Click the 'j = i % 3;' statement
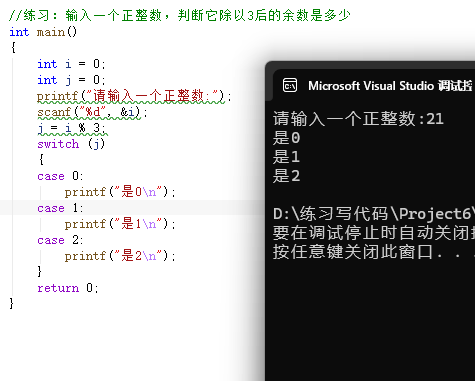This screenshot has height=381, width=475. [72, 128]
